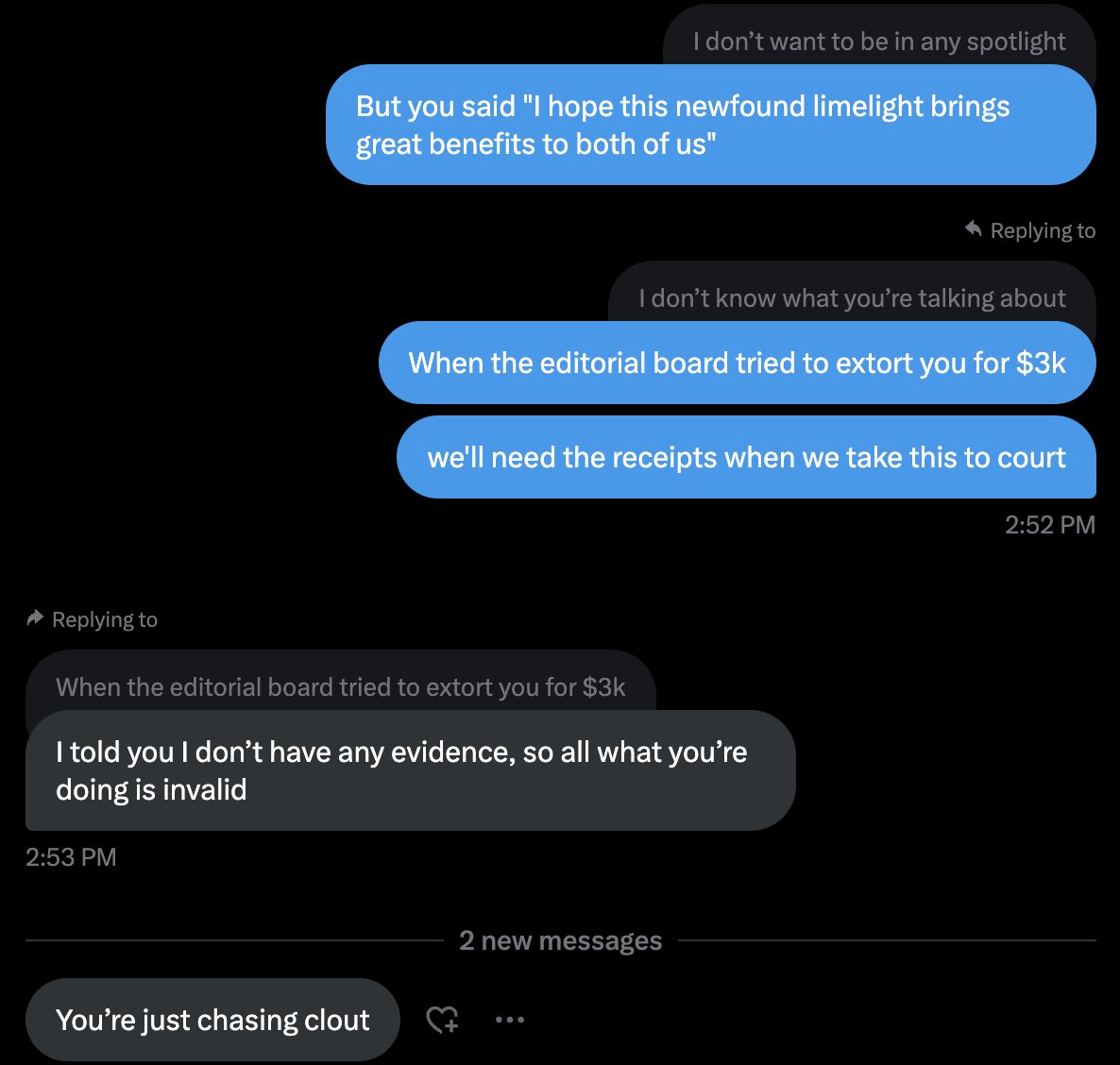Select the 'You're just chasing clout' message
Screen dimensions: 1120x1065
212,1020
